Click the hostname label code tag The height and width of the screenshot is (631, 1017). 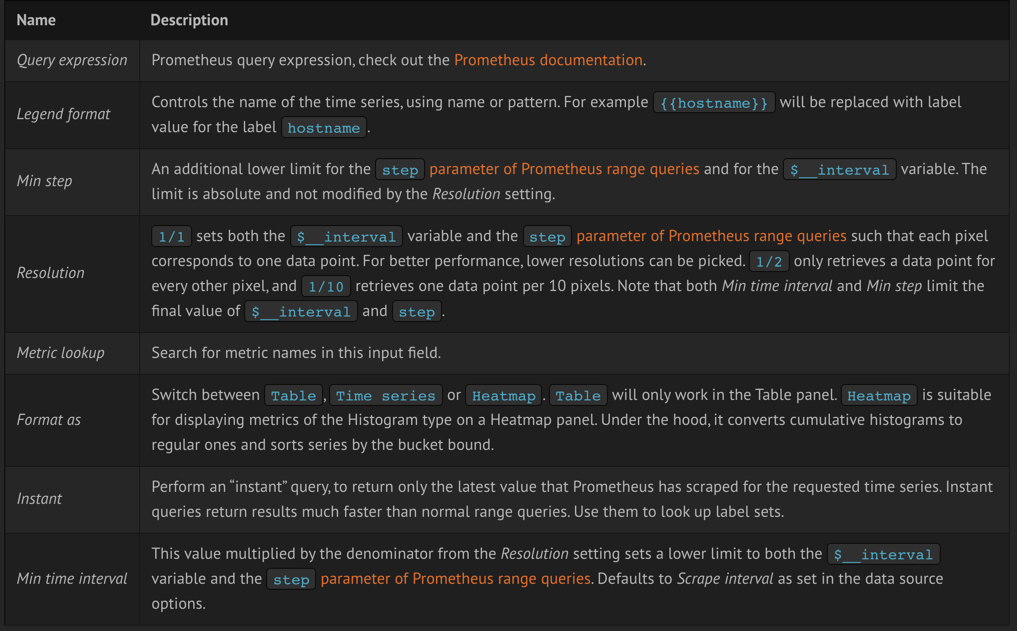(324, 128)
